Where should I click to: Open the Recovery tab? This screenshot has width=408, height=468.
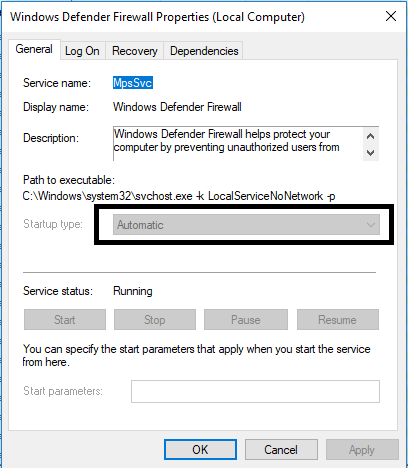pyautogui.click(x=135, y=51)
